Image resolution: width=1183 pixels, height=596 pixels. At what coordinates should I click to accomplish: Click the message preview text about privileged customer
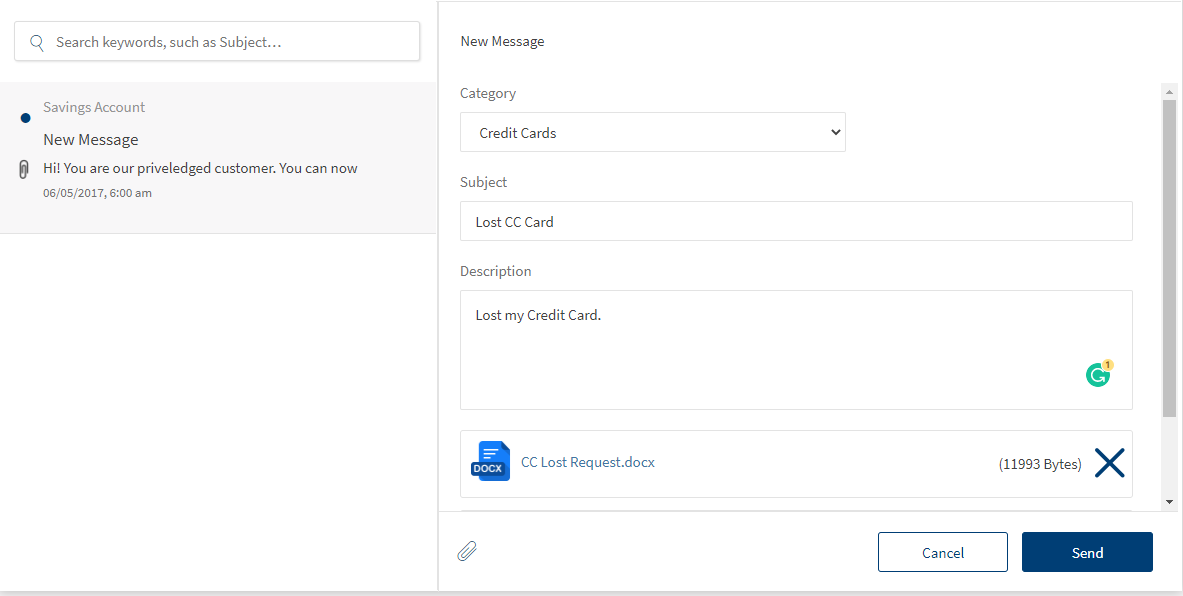[200, 168]
